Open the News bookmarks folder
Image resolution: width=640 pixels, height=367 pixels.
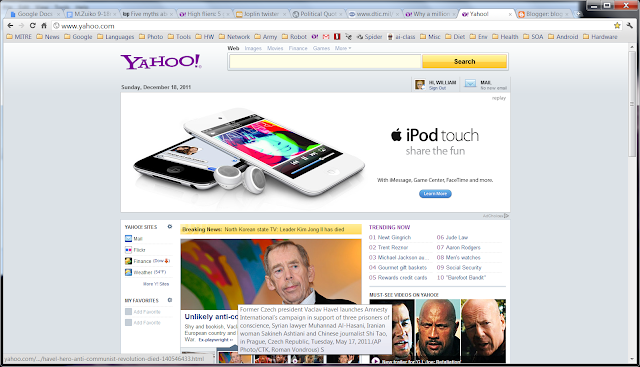48,37
